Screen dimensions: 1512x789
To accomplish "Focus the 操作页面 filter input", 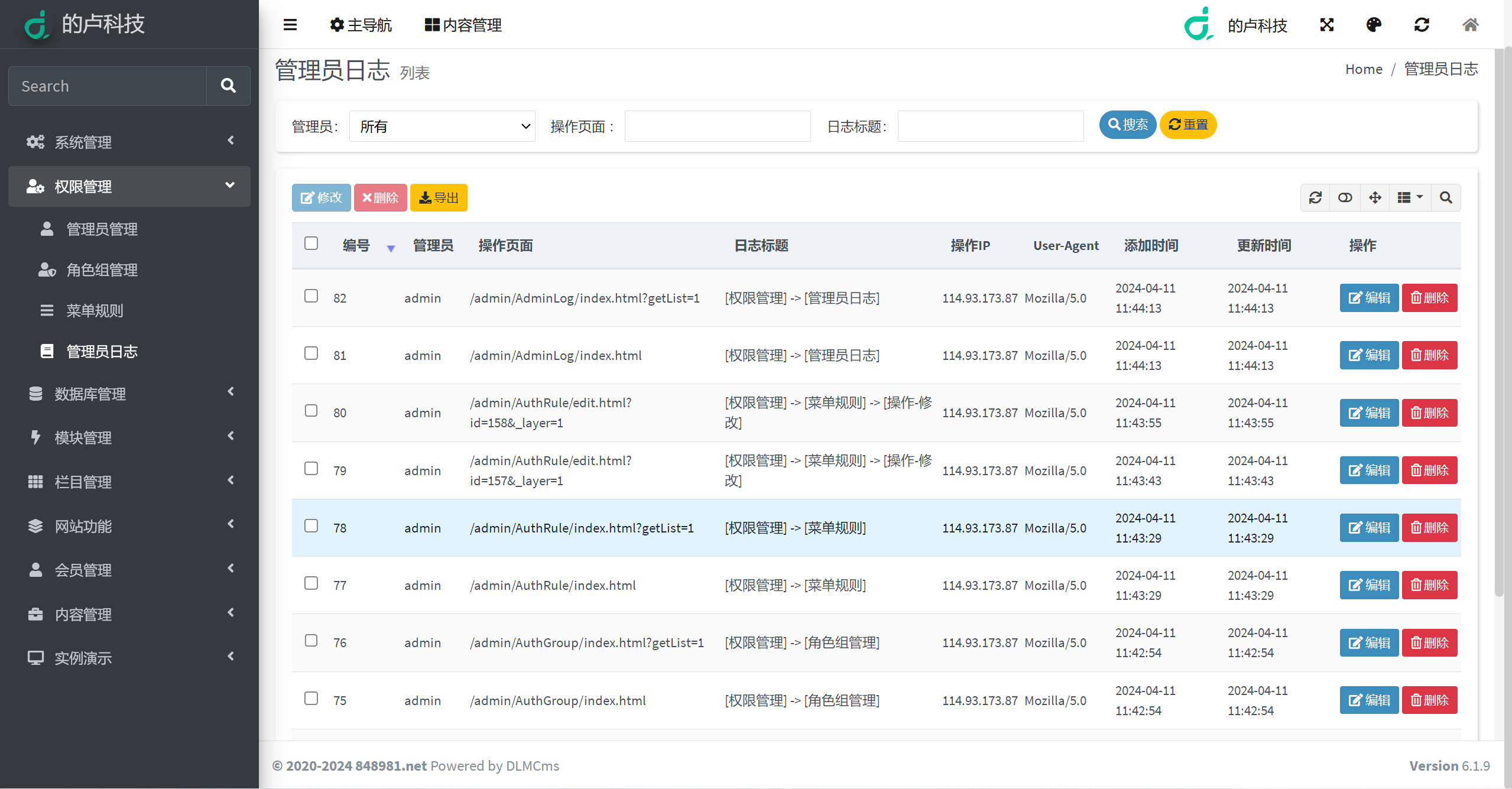I will tap(718, 126).
